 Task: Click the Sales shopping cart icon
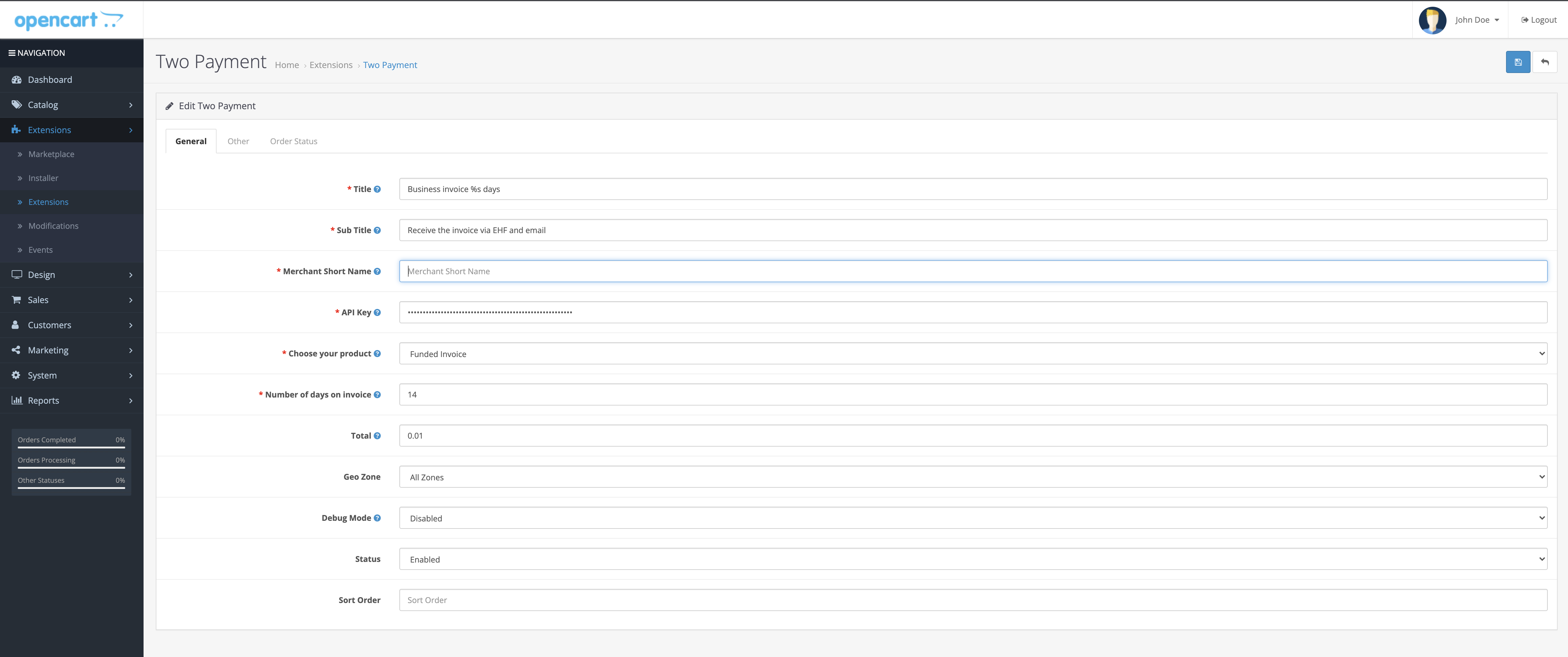[17, 300]
